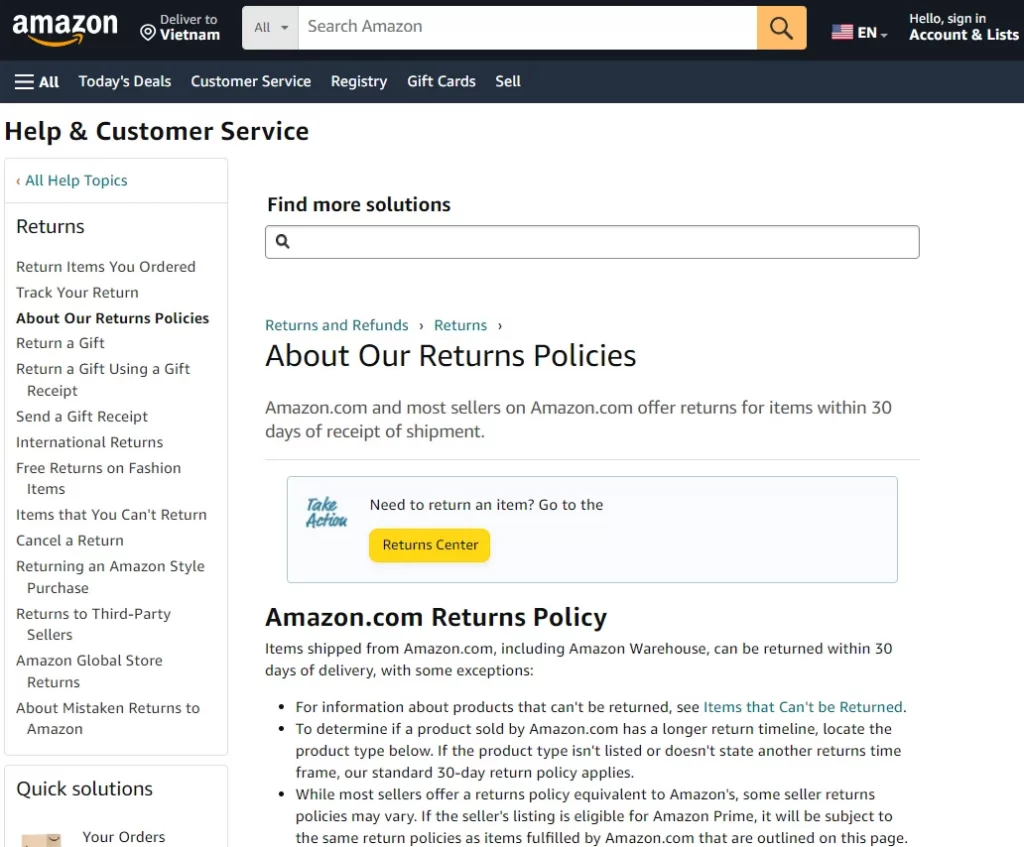Click the Sell nav item
Image resolution: width=1024 pixels, height=847 pixels.
(507, 82)
